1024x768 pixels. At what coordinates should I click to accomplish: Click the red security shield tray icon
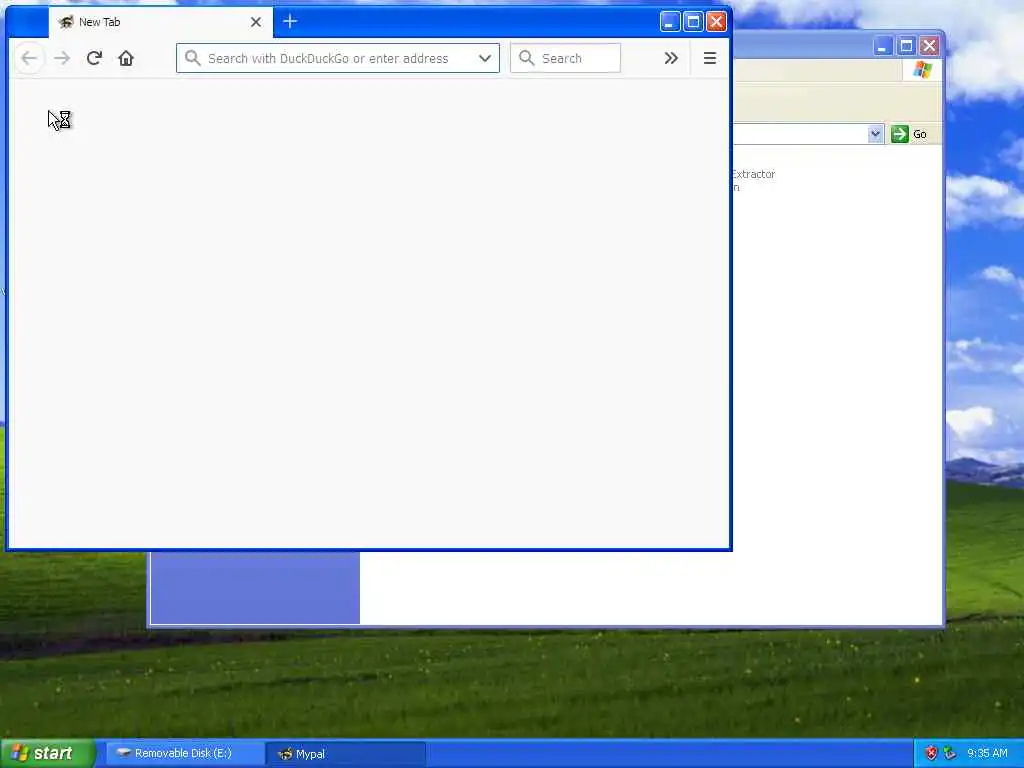[x=931, y=754]
